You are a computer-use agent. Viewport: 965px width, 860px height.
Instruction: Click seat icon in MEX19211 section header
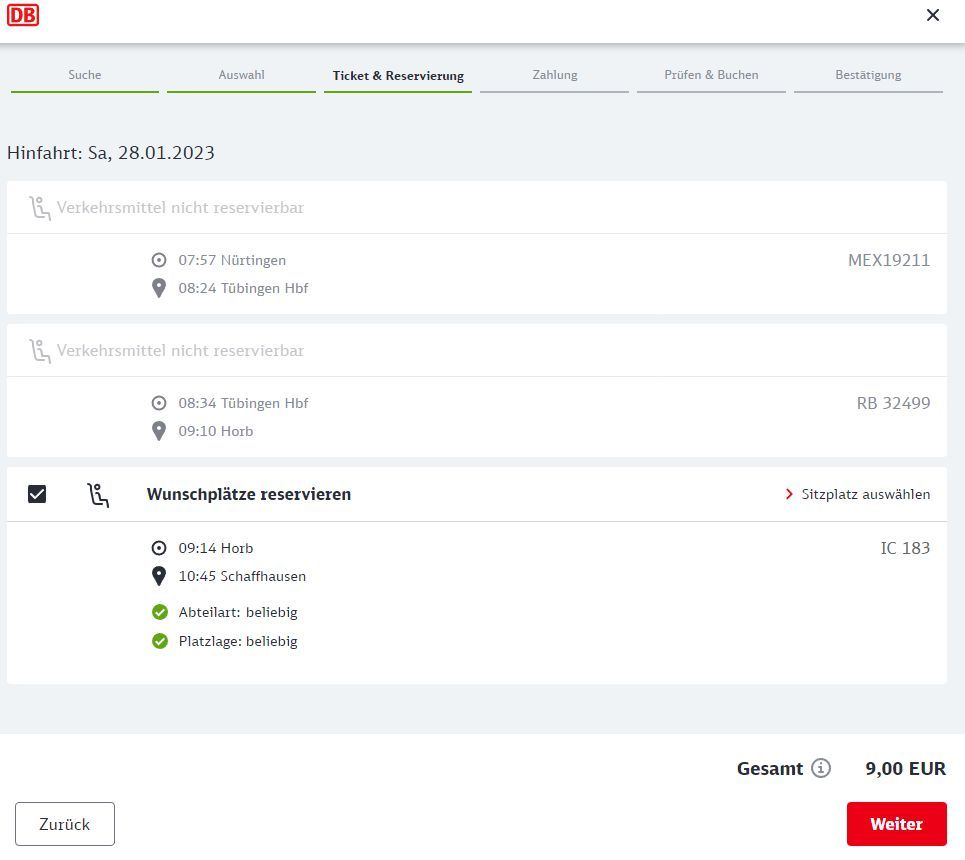40,208
